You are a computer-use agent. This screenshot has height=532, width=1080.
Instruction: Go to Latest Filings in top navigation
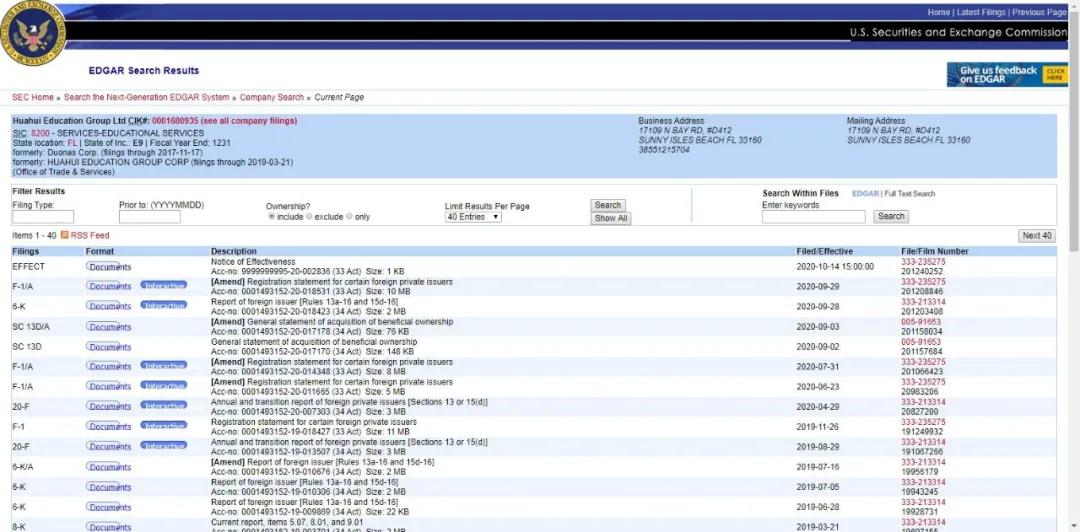point(980,12)
